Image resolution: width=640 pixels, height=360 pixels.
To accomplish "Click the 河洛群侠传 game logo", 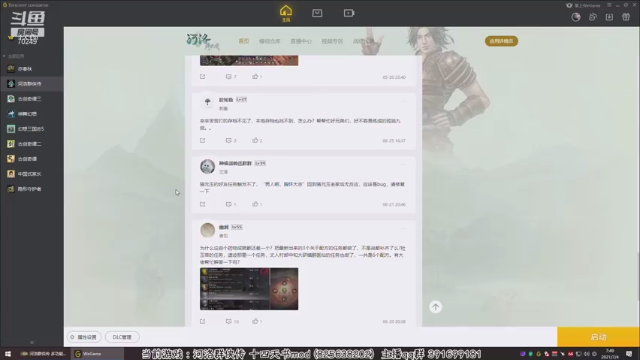I will pos(203,41).
